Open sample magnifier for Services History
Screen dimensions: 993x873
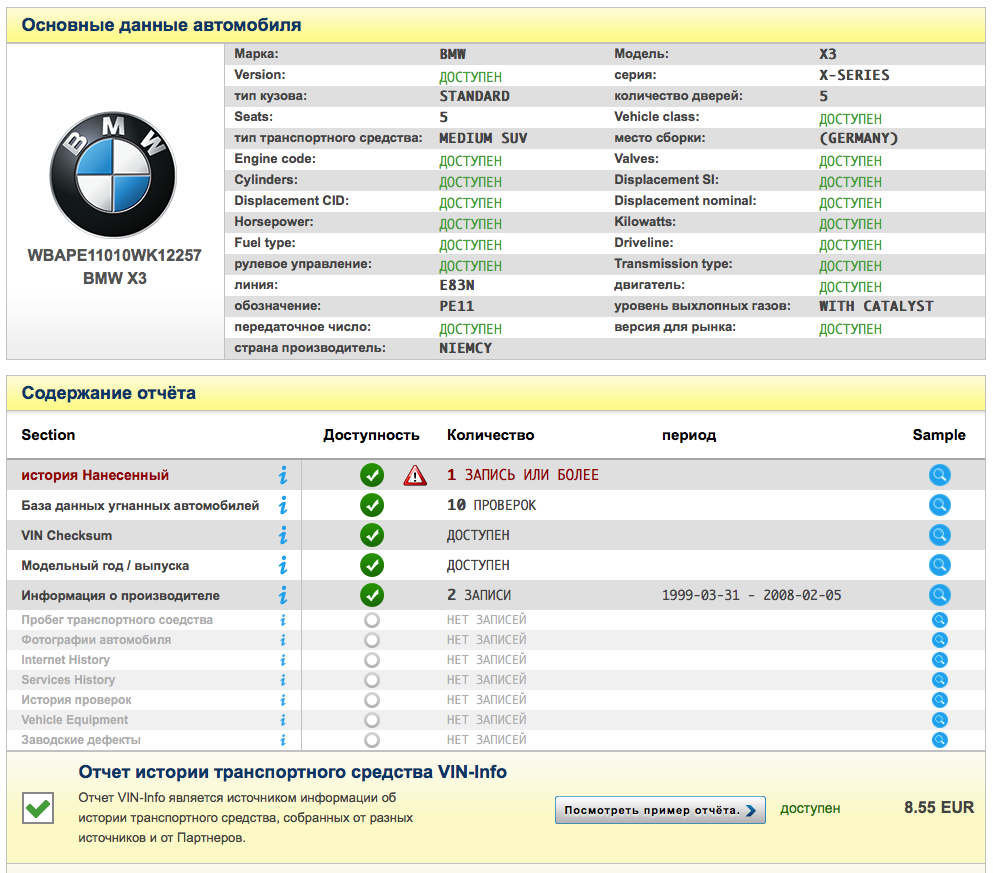940,680
